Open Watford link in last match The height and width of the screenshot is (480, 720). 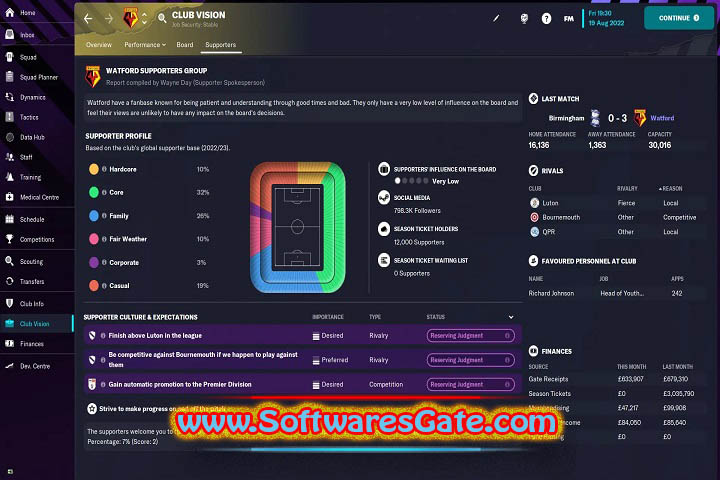[662, 118]
